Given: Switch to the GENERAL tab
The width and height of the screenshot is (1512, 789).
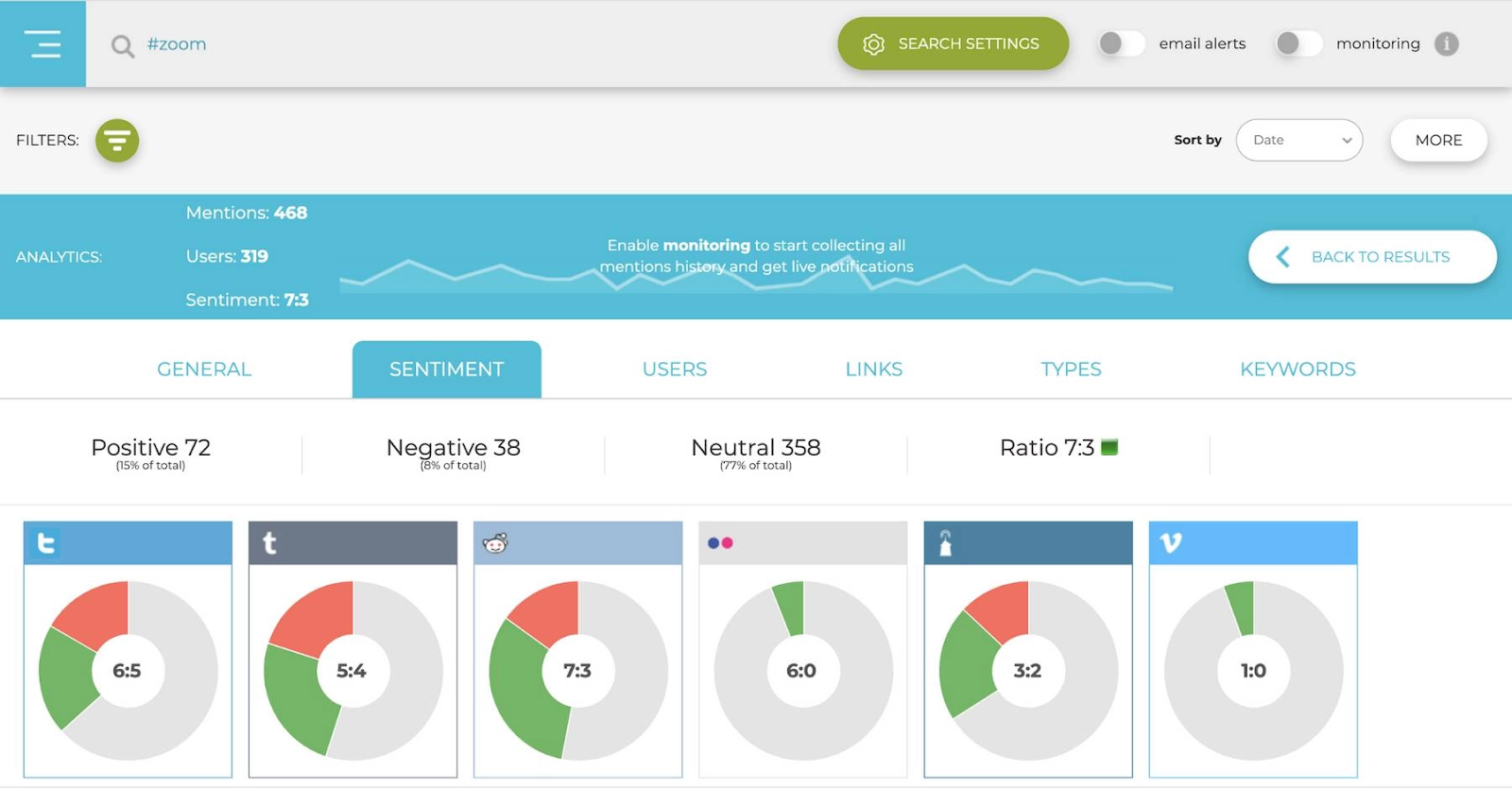Looking at the screenshot, I should coord(204,369).
